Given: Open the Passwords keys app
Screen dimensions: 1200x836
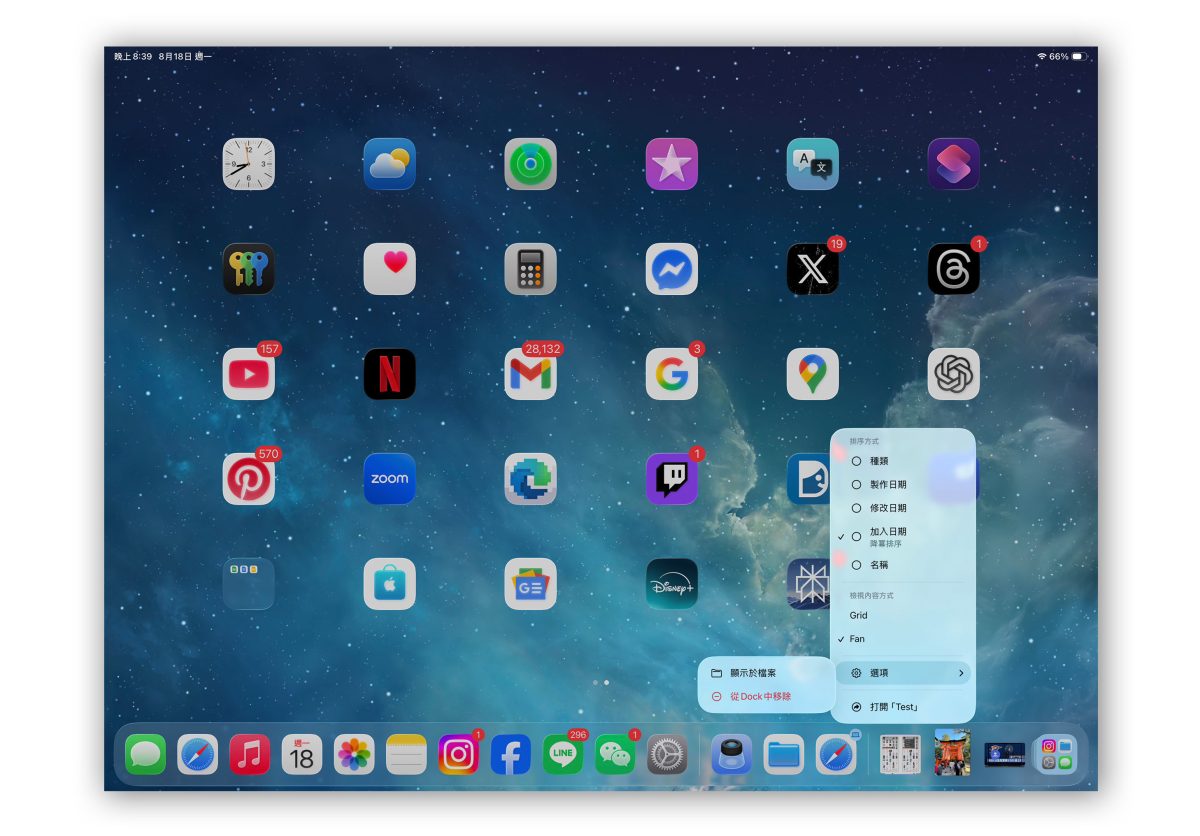Looking at the screenshot, I should click(x=248, y=269).
